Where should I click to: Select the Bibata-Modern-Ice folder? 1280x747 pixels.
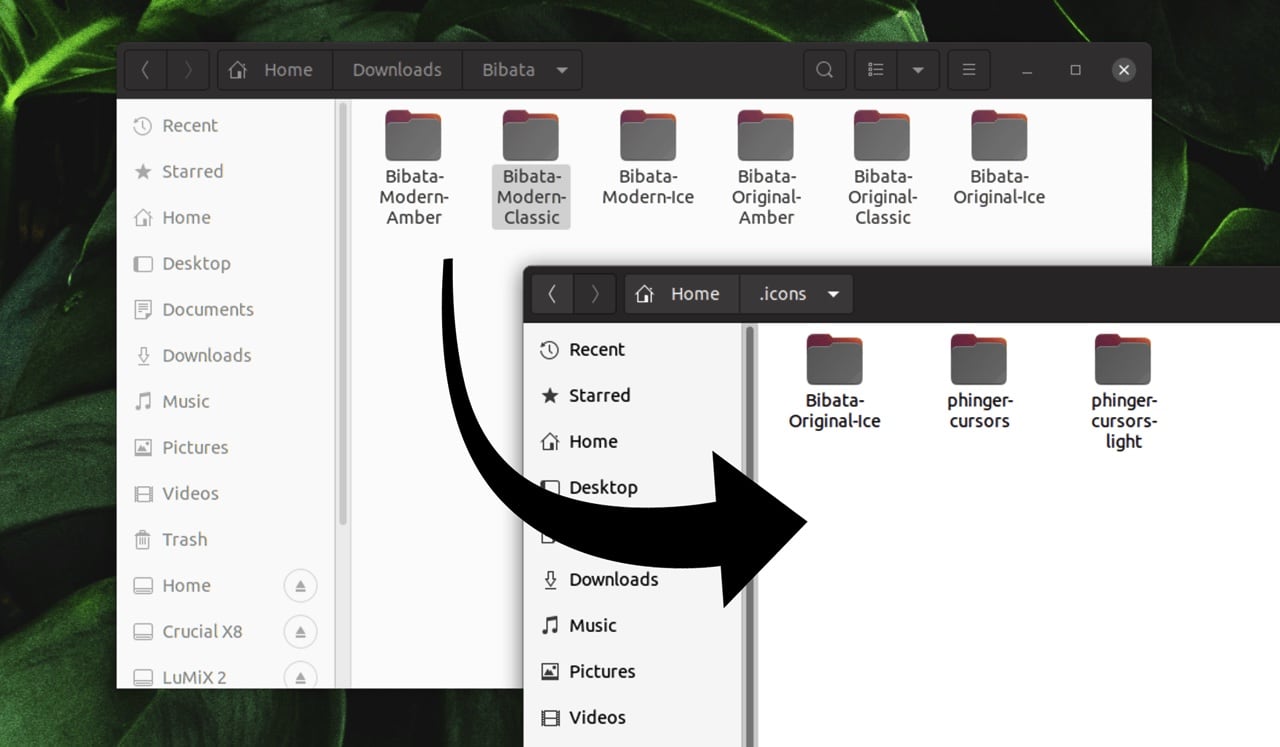click(648, 158)
